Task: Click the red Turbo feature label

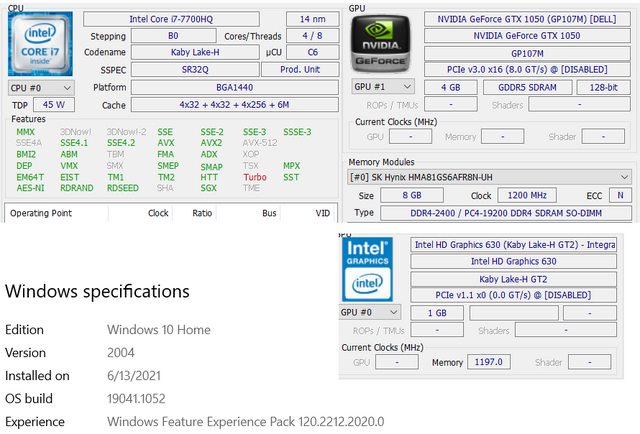Action: click(255, 177)
